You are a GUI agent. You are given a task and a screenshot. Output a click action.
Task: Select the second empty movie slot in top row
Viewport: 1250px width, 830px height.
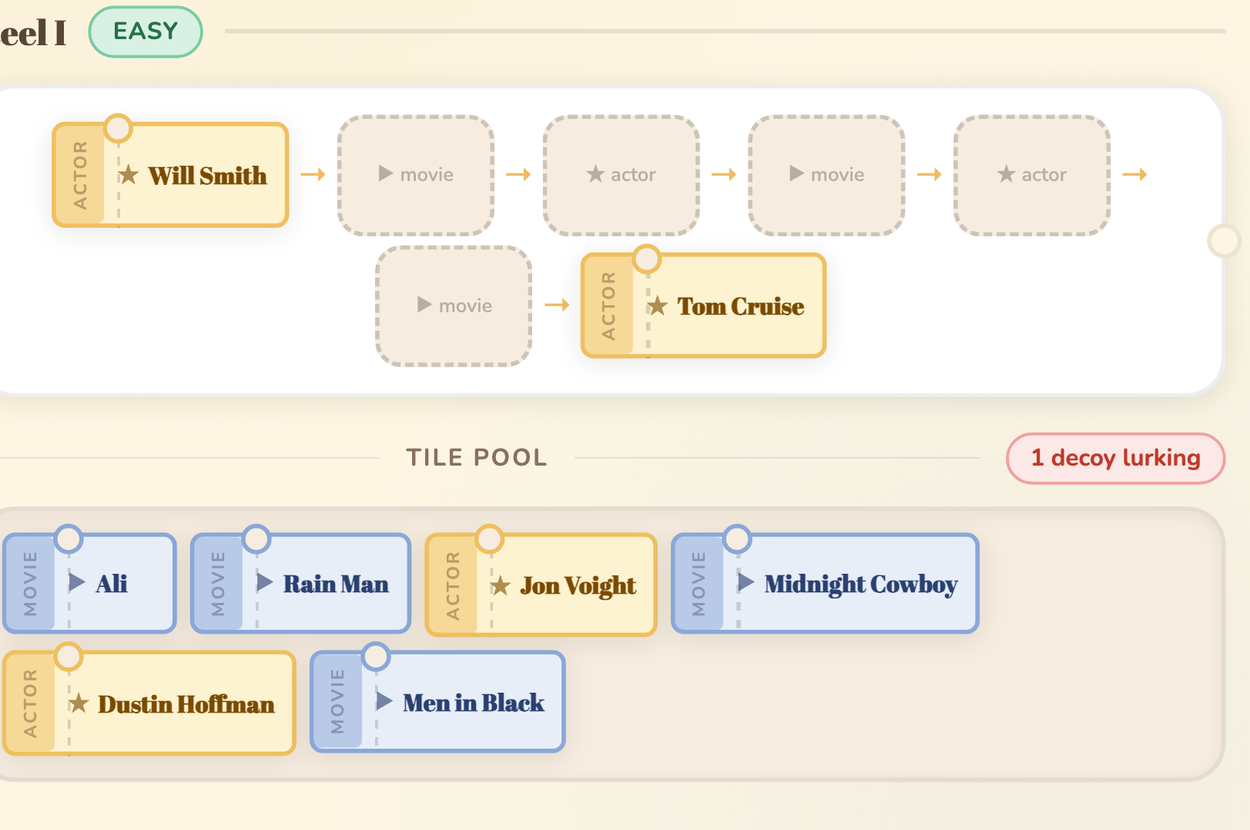tap(826, 175)
